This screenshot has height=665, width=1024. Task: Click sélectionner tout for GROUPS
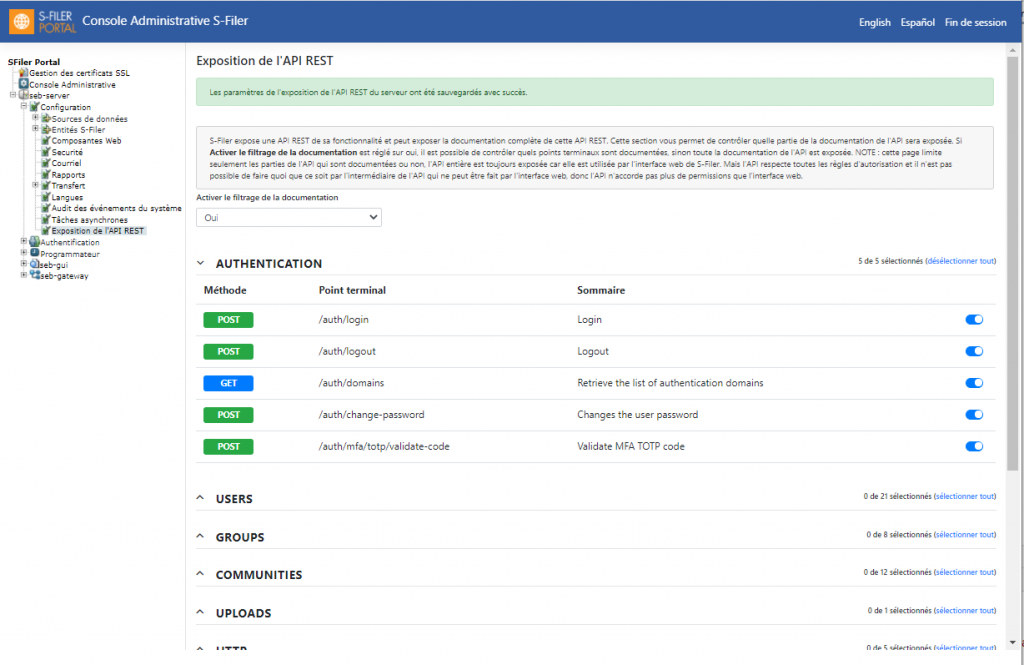[x=965, y=534]
